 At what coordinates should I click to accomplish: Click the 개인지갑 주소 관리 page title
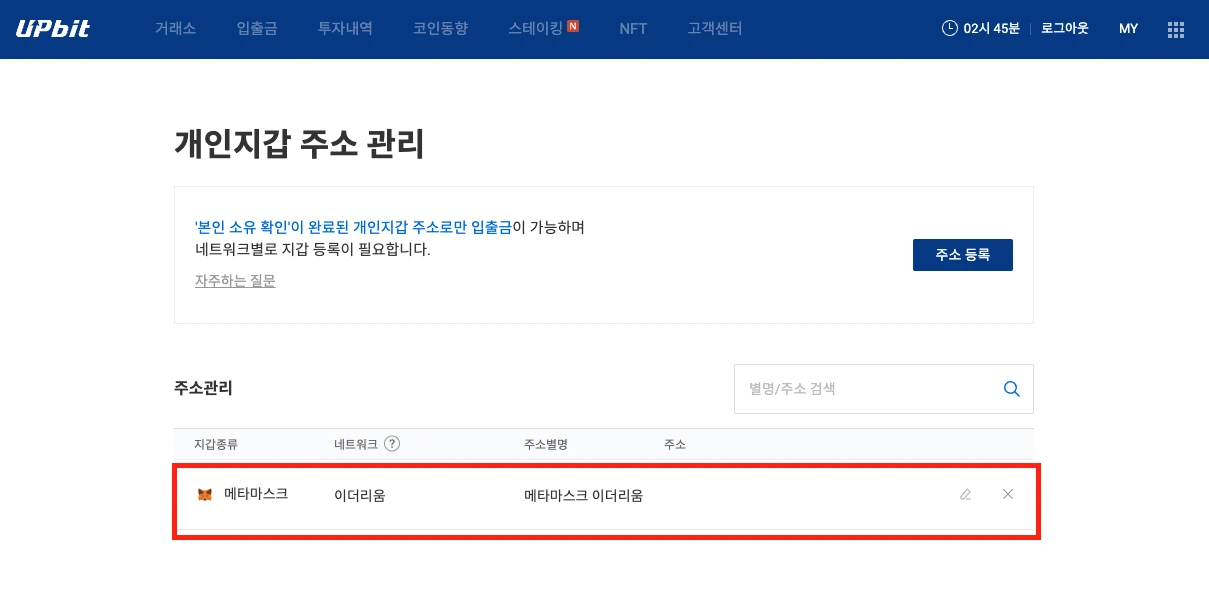tap(300, 144)
